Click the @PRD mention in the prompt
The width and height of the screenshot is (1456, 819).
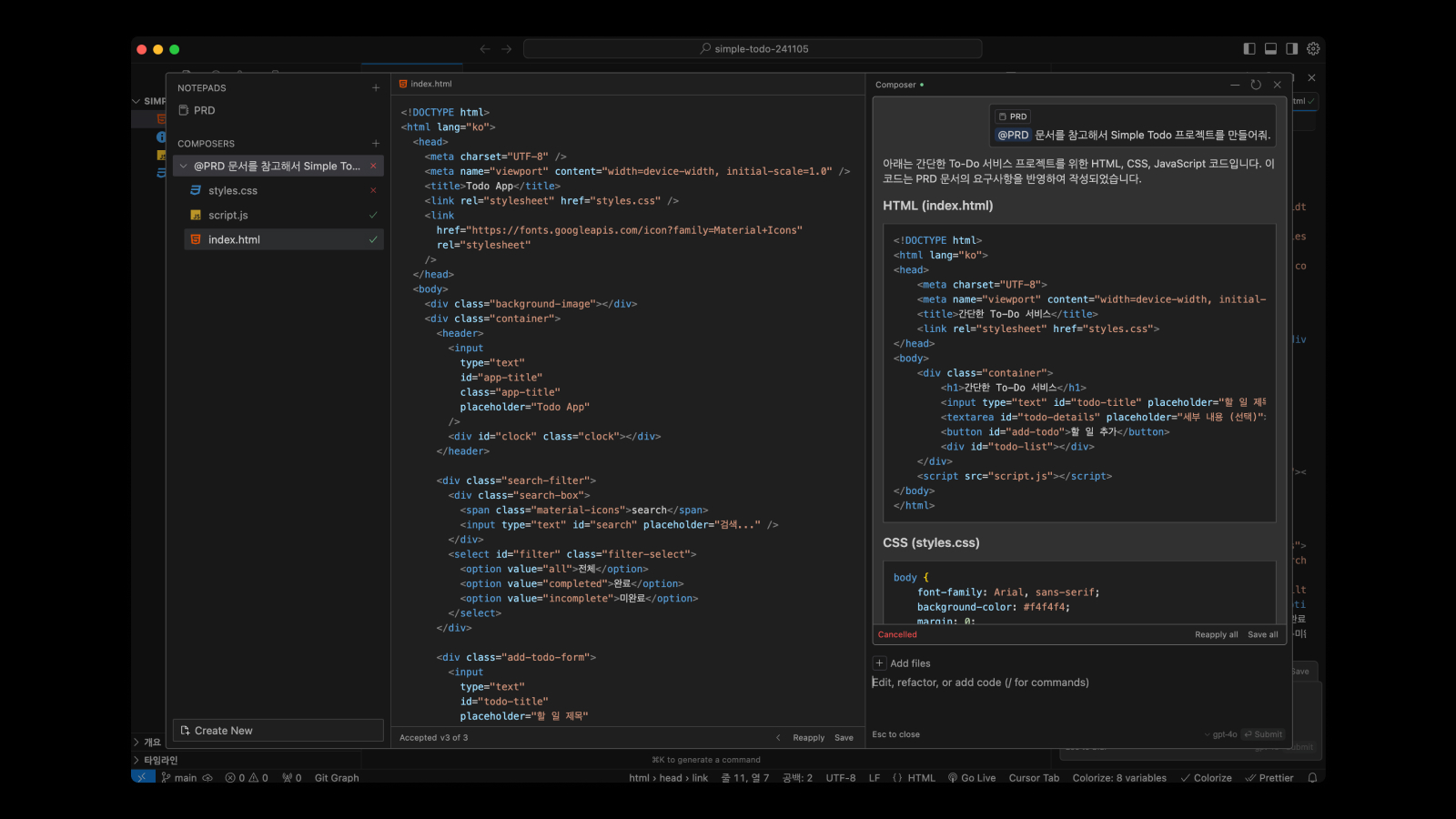click(1013, 135)
